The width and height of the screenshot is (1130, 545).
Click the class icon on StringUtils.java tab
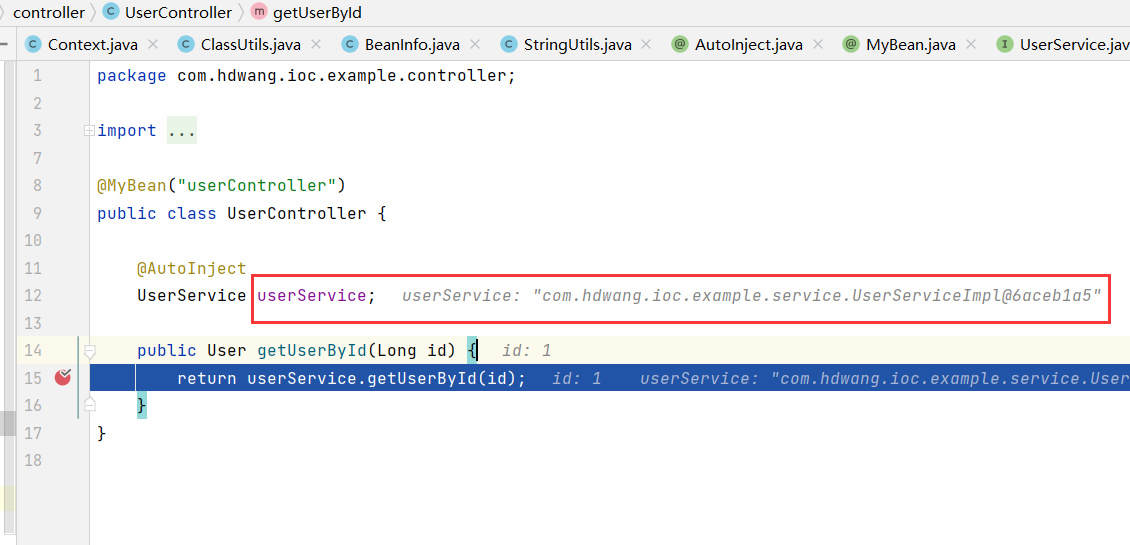510,45
